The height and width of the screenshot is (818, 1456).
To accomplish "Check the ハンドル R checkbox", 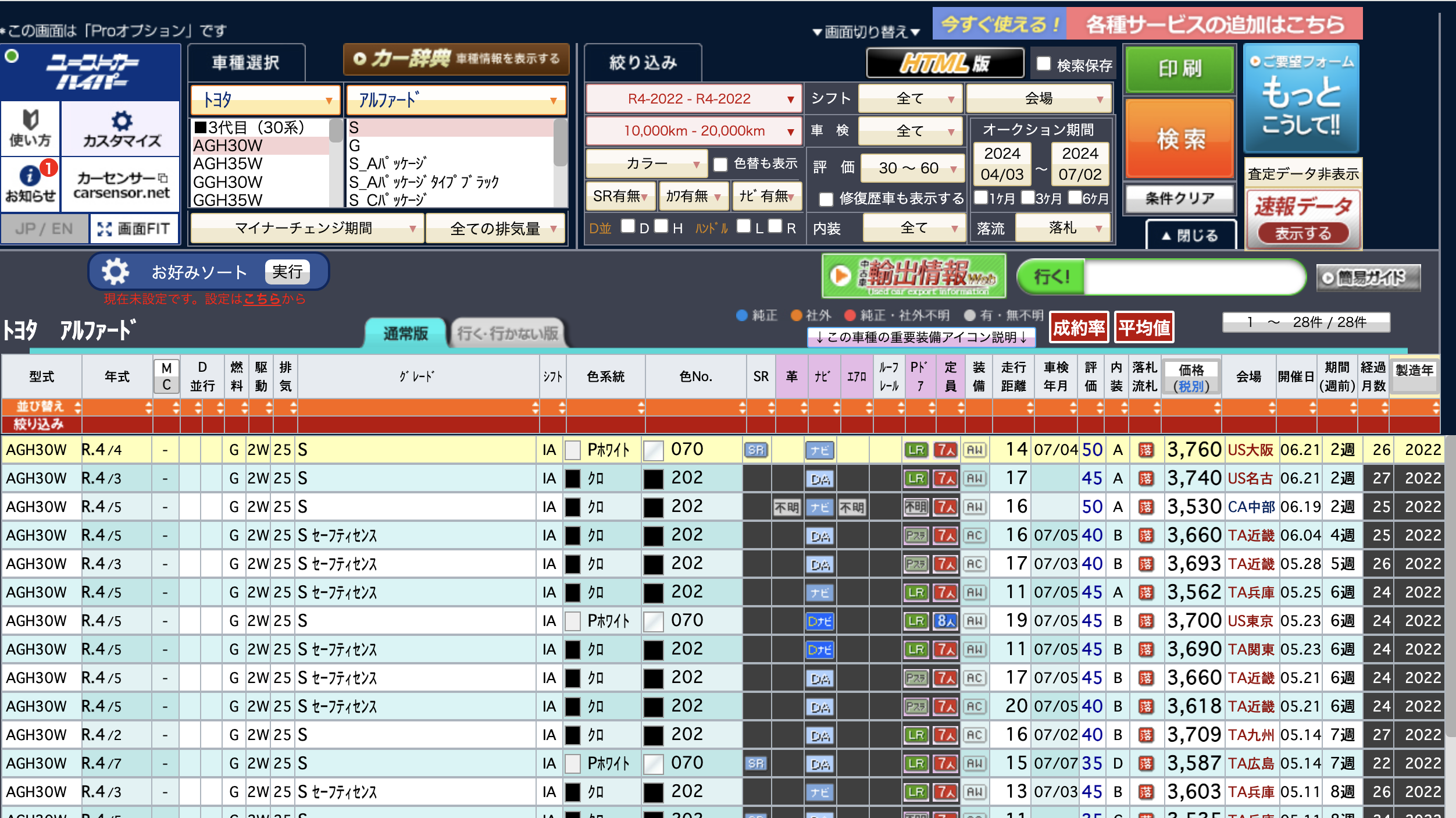I will tap(775, 226).
